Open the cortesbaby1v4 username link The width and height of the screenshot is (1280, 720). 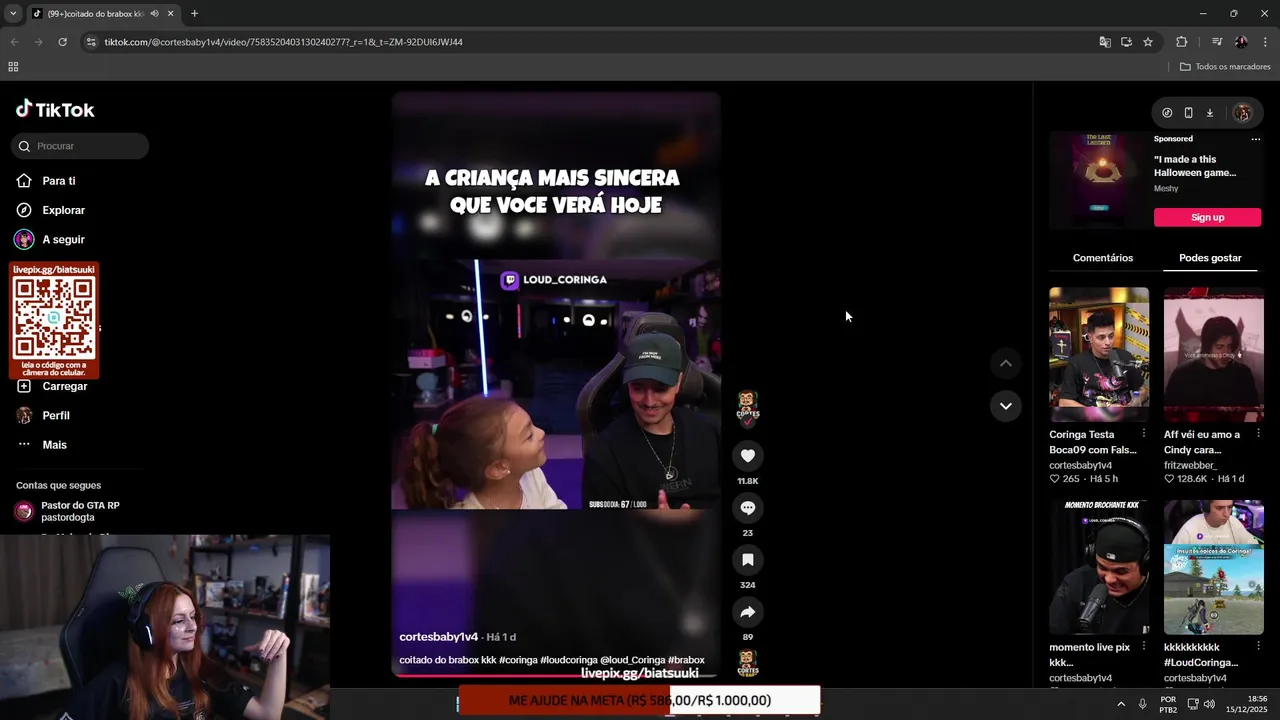[438, 637]
